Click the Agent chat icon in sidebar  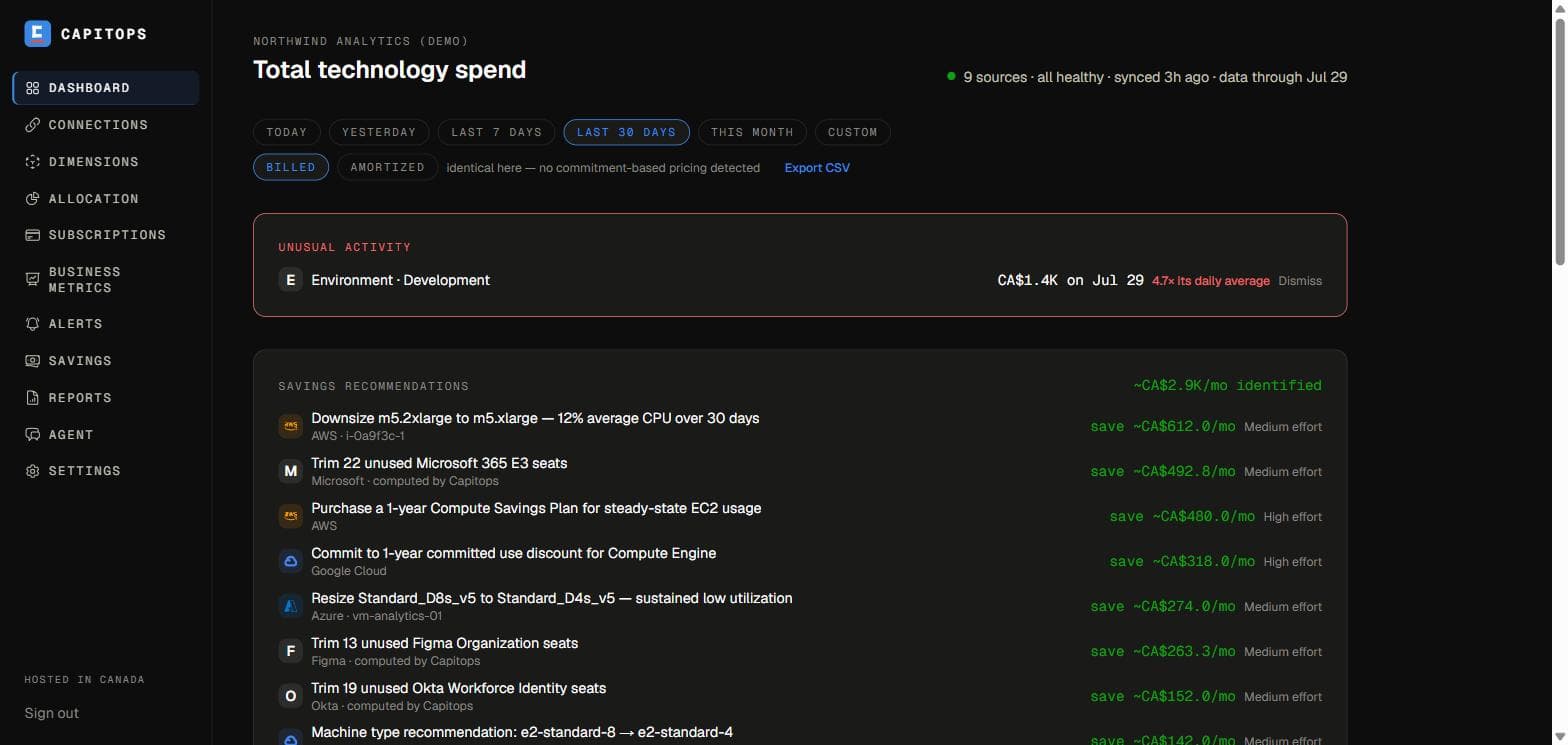click(32, 435)
